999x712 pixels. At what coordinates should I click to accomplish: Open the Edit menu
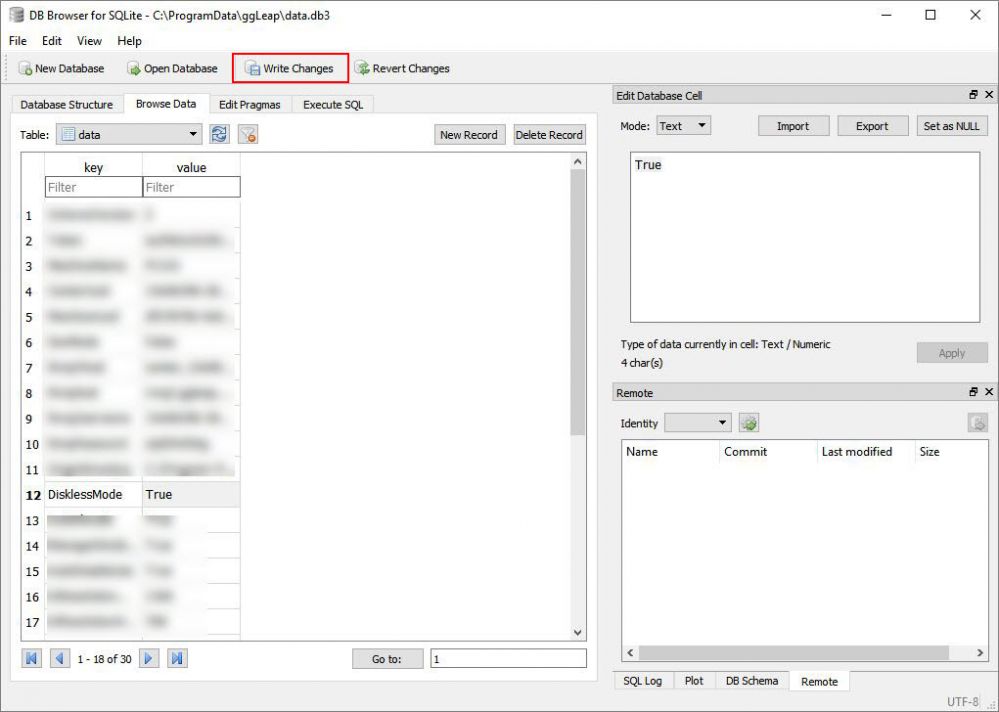[x=52, y=41]
